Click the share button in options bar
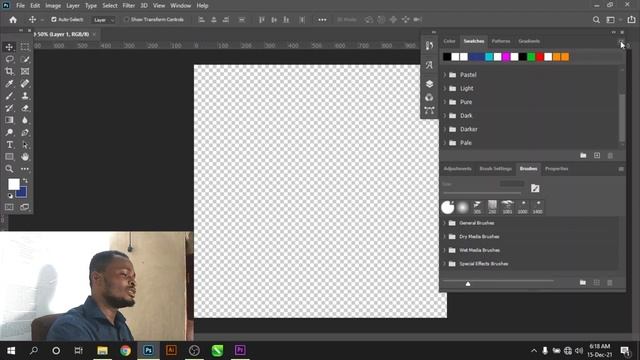Image resolution: width=640 pixels, height=360 pixels. pyautogui.click(x=631, y=20)
